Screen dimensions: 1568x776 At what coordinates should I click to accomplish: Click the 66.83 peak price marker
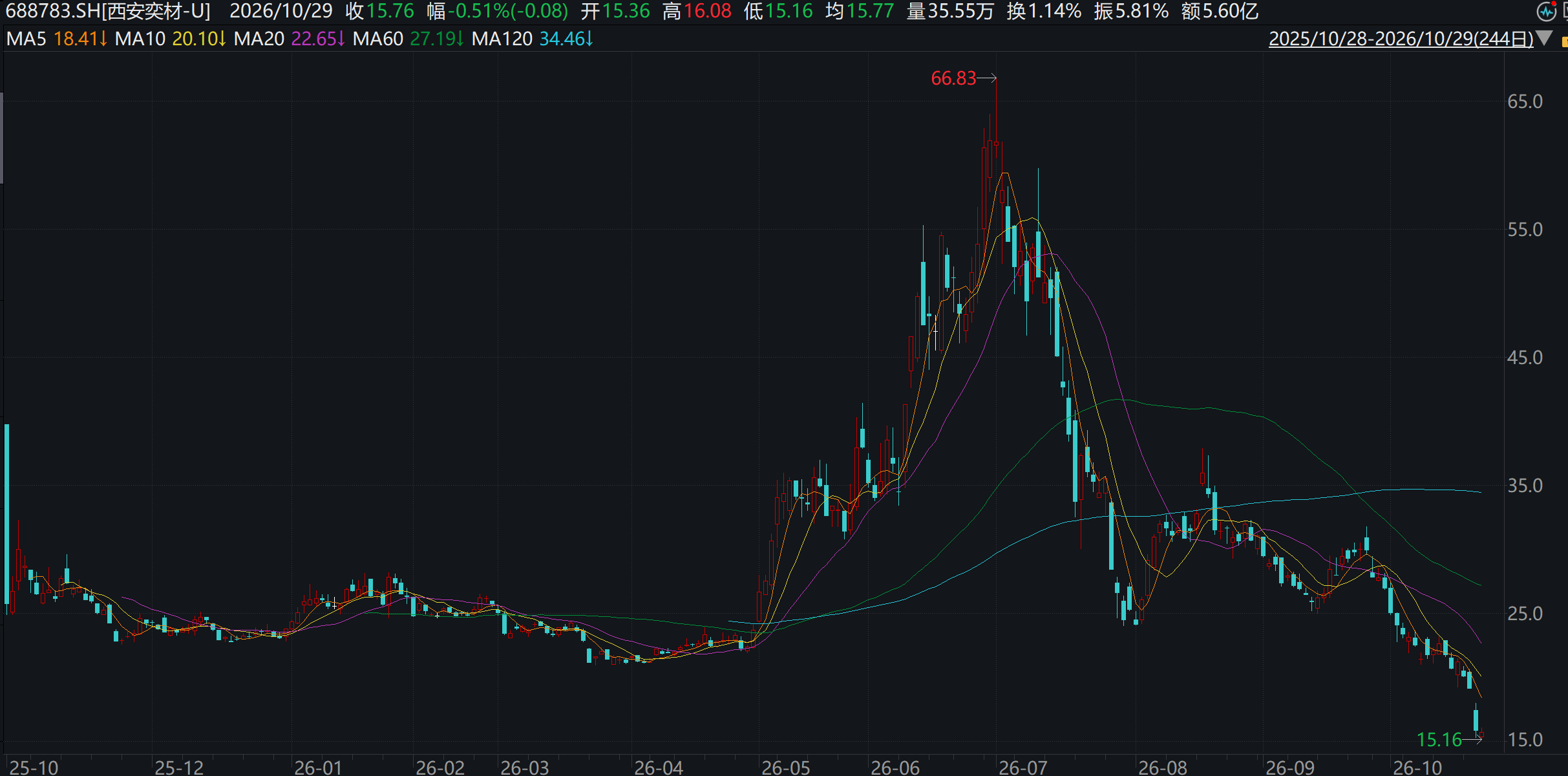click(x=953, y=78)
